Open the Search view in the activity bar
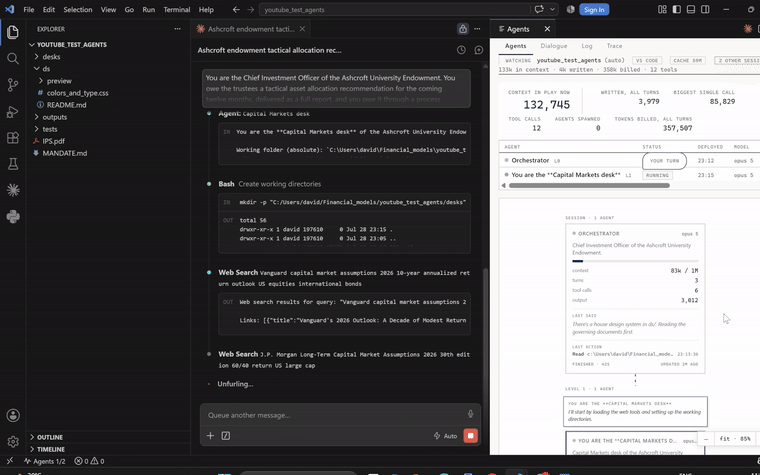The image size is (760, 475). 13,59
